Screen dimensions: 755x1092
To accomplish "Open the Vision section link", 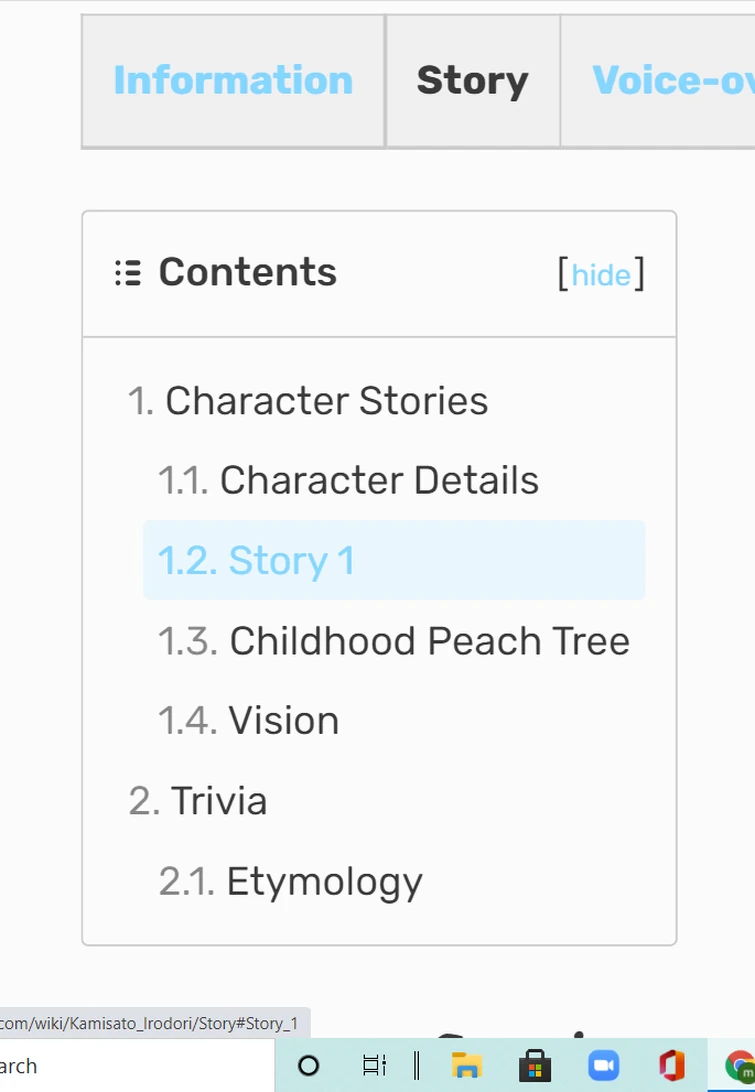I will pos(283,721).
